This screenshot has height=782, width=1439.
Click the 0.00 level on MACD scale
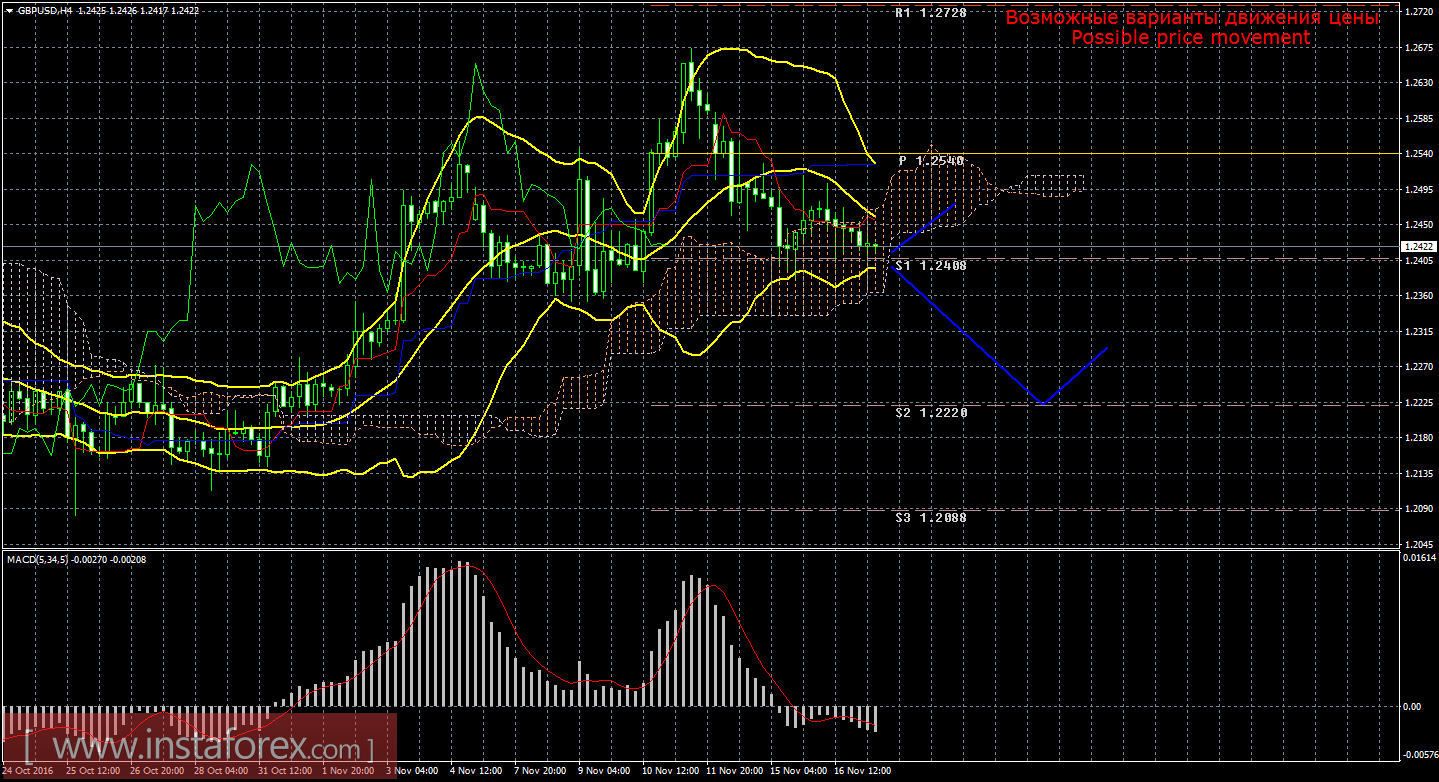point(1413,706)
